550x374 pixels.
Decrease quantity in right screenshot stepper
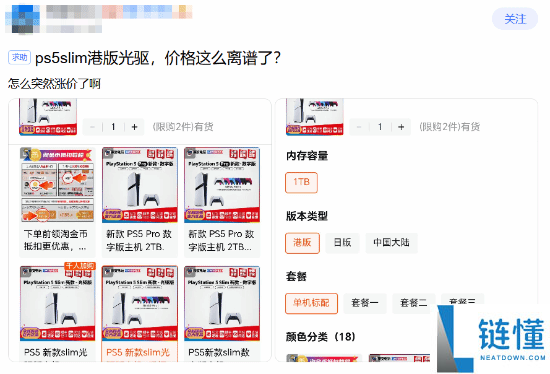tap(359, 127)
